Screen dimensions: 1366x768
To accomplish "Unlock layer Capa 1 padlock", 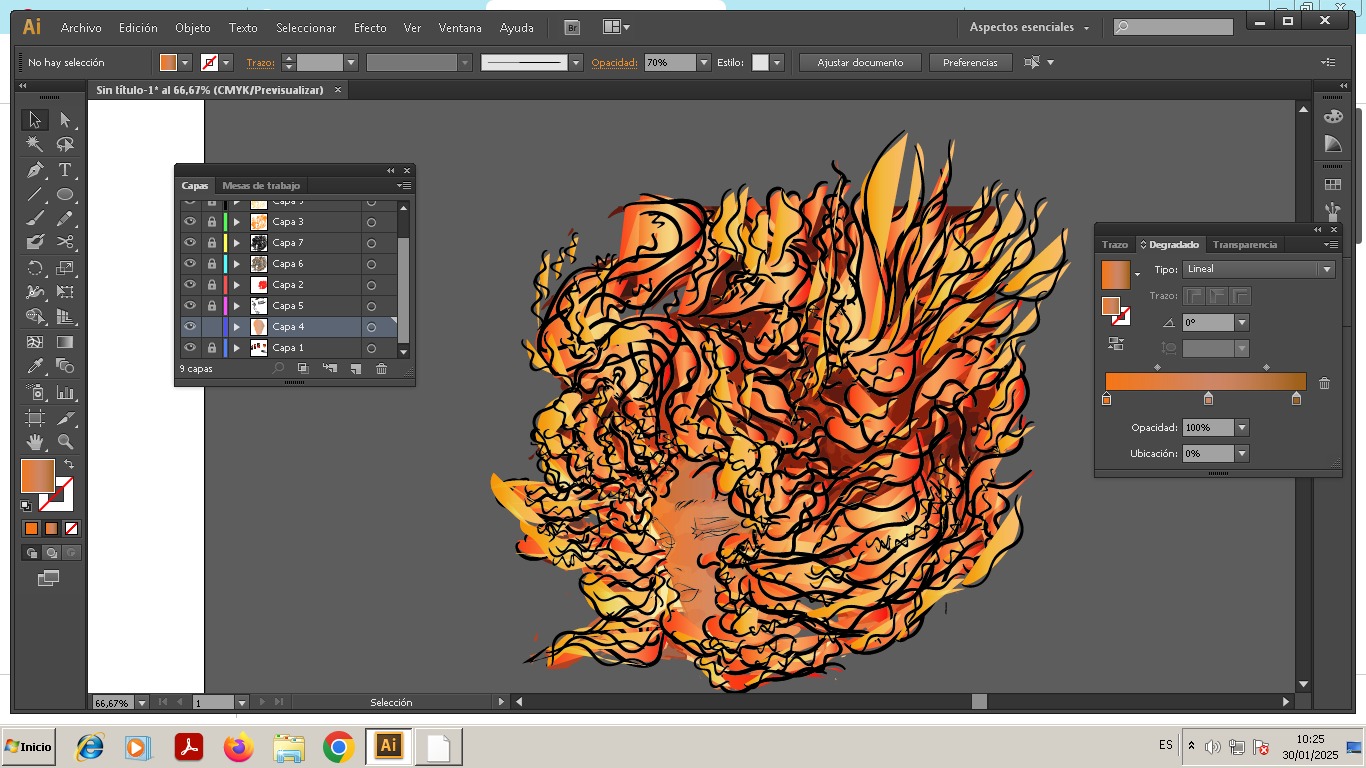I will pyautogui.click(x=212, y=348).
